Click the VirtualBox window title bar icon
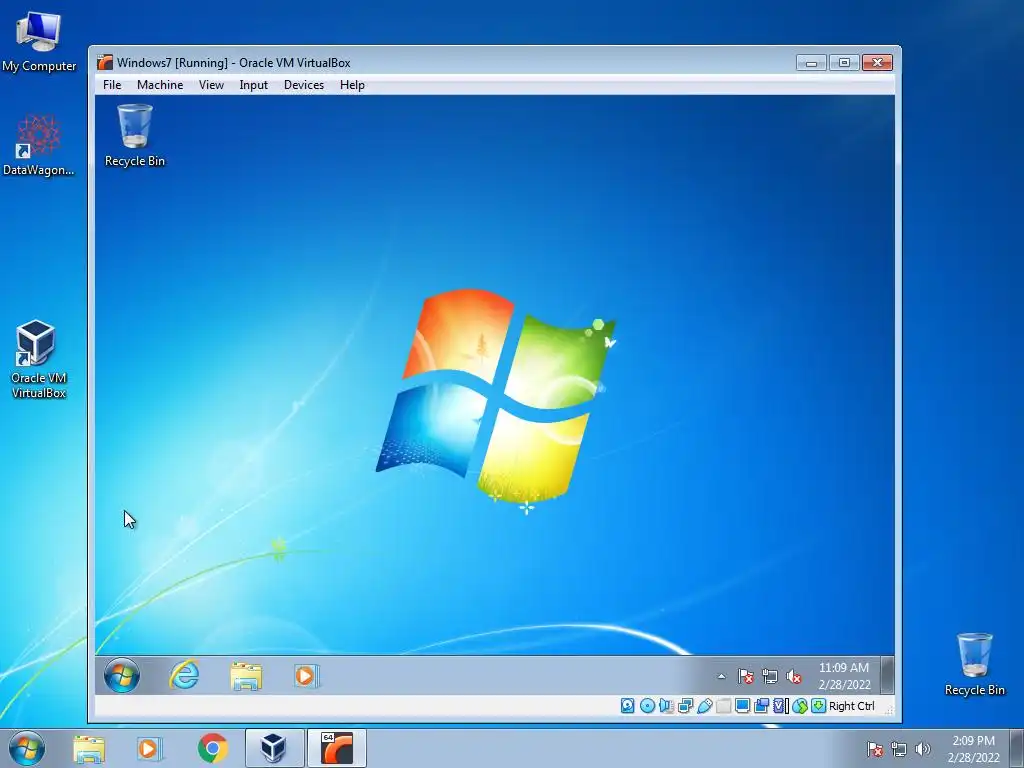The height and width of the screenshot is (768, 1024). coord(104,63)
